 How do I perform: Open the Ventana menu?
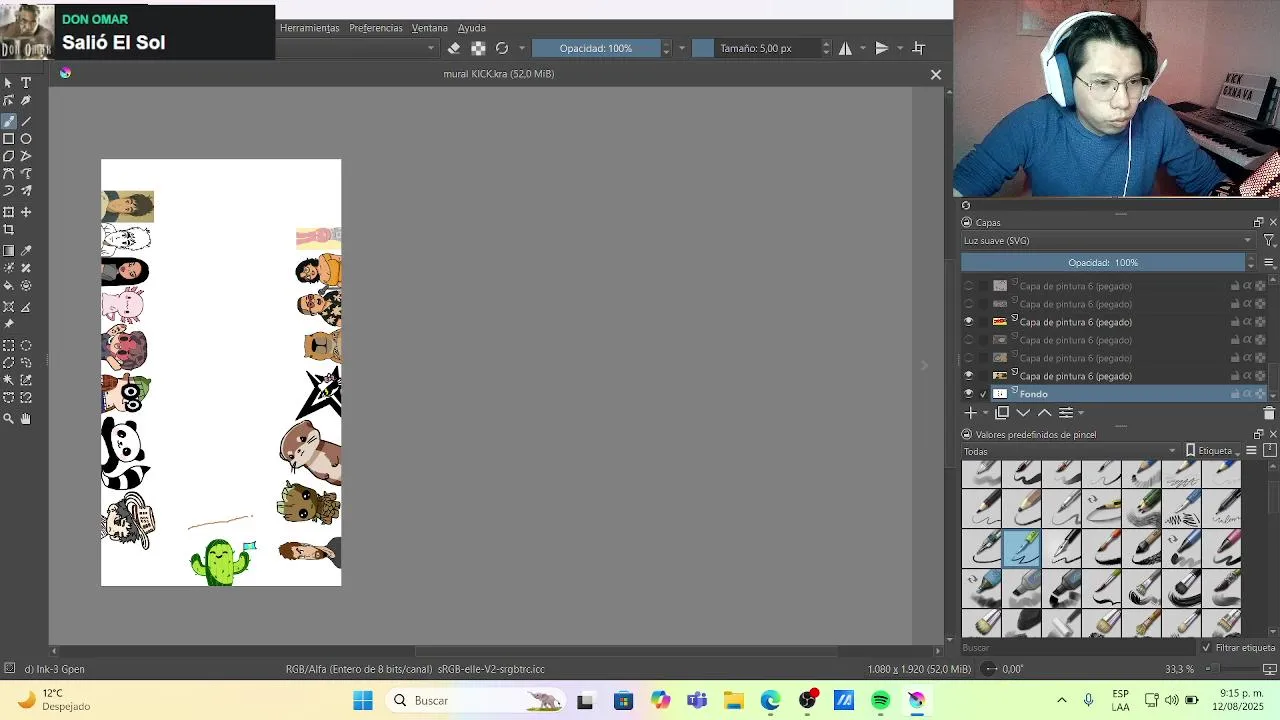coord(430,28)
